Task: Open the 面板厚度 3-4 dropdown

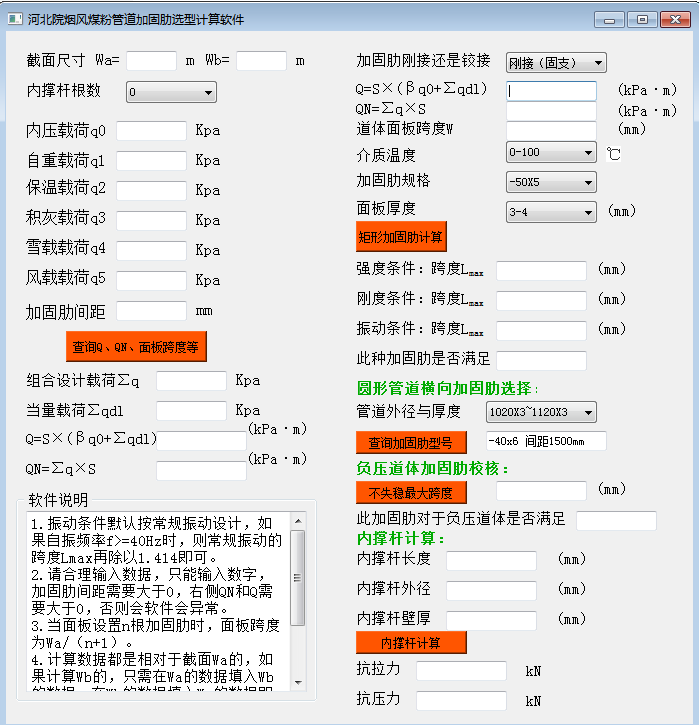Action: point(551,212)
